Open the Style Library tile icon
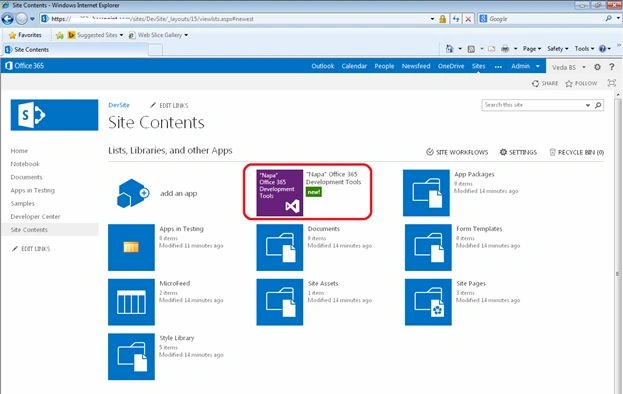This screenshot has width=623, height=394. tap(132, 357)
